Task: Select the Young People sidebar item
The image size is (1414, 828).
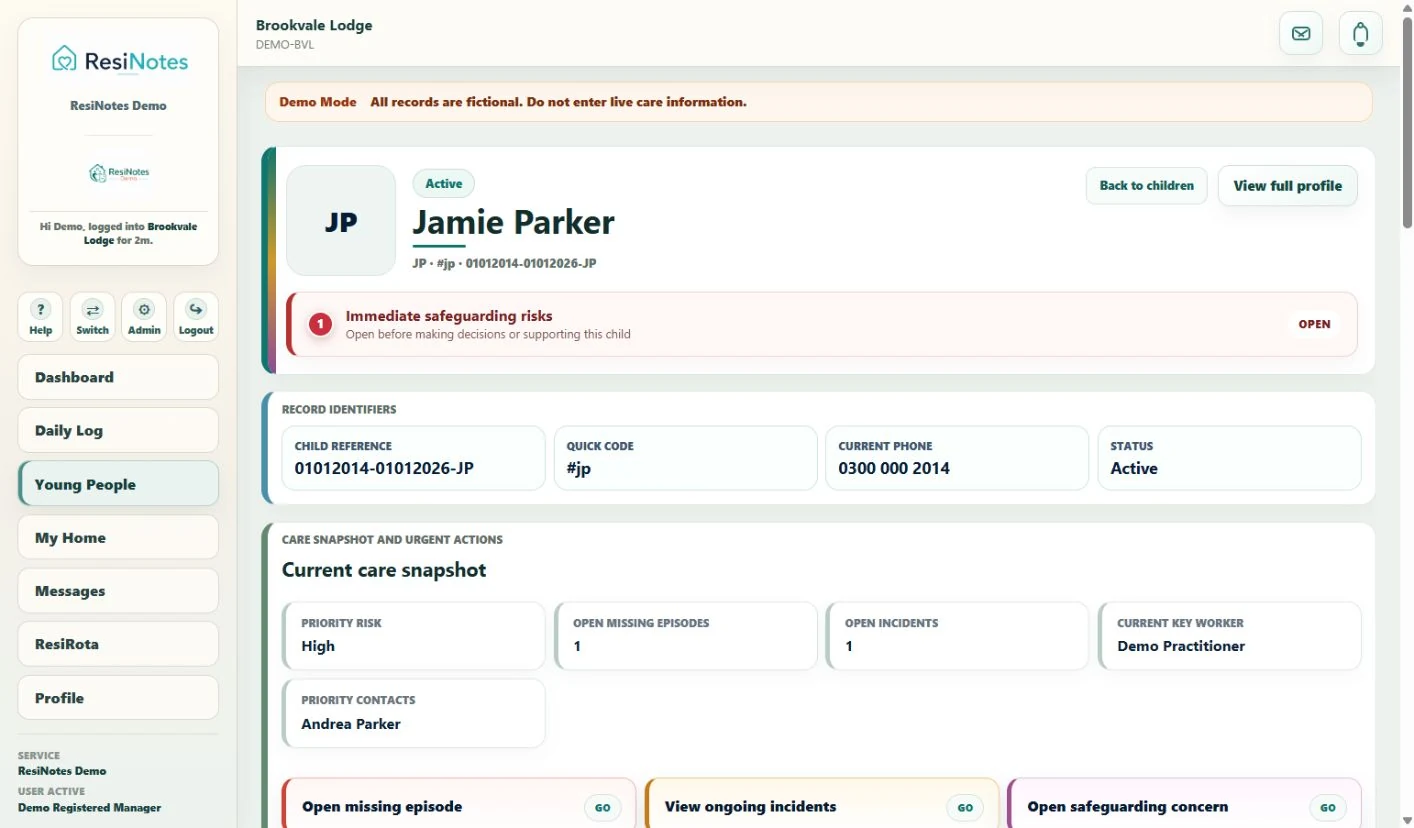Action: point(118,484)
